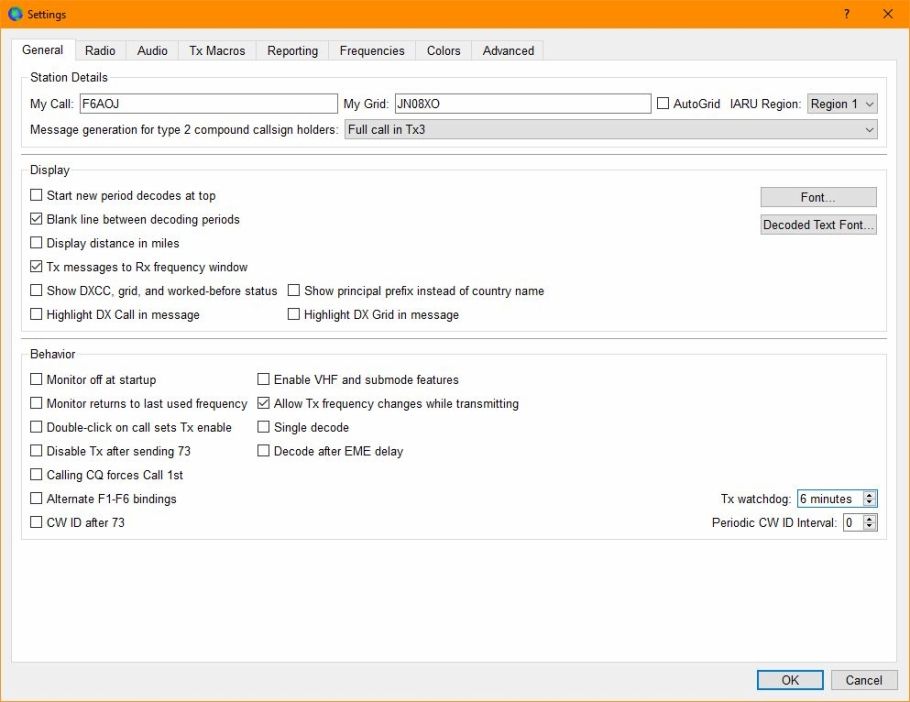Viewport: 910px width, 702px height.
Task: Click the question mark help button
Action: pos(846,14)
